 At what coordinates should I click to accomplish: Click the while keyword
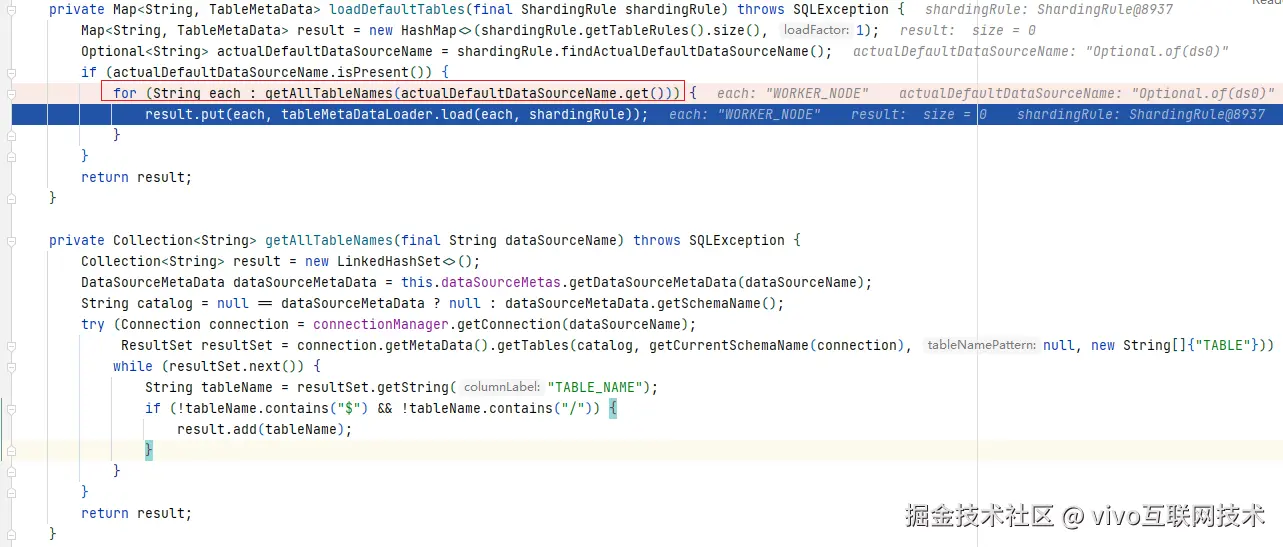tap(133, 366)
